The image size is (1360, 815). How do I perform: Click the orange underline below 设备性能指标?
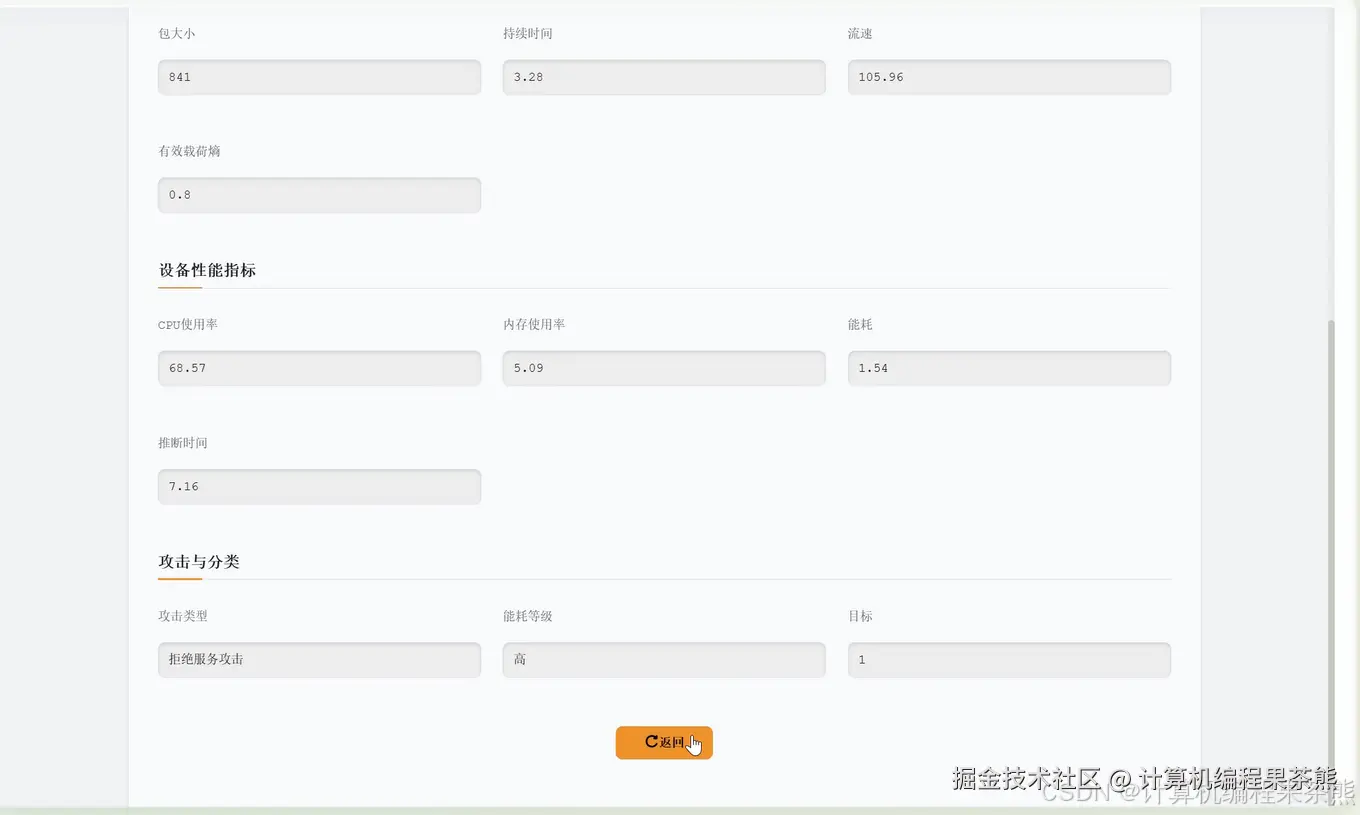(181, 288)
